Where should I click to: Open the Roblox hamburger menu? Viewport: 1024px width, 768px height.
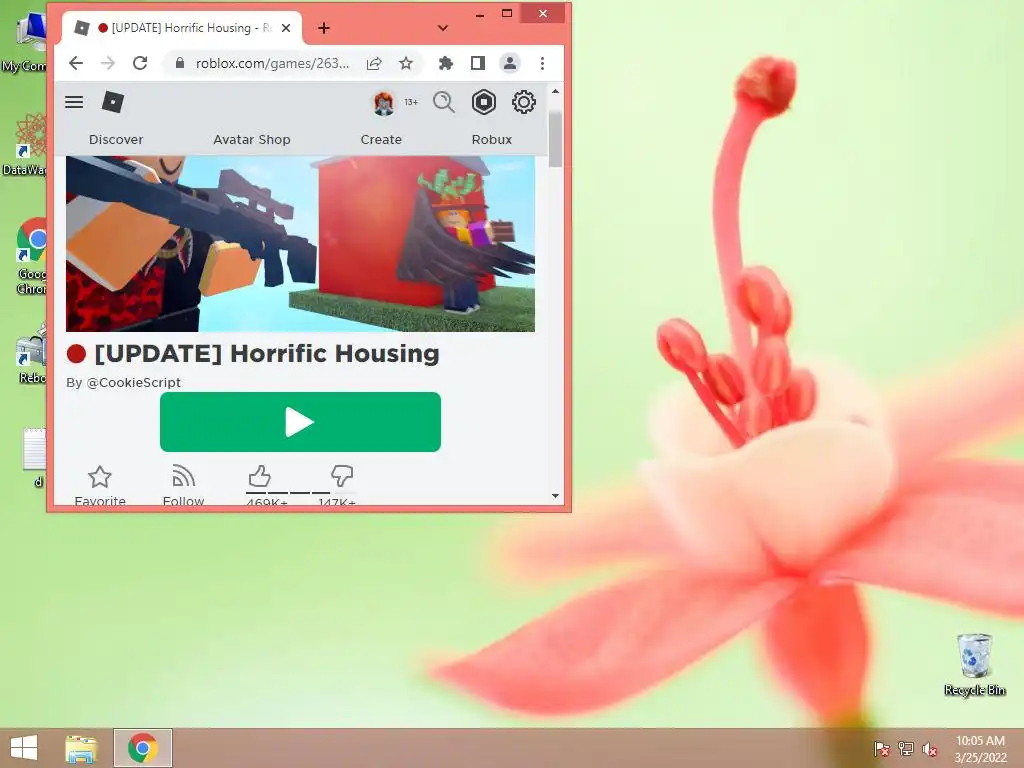click(x=74, y=102)
